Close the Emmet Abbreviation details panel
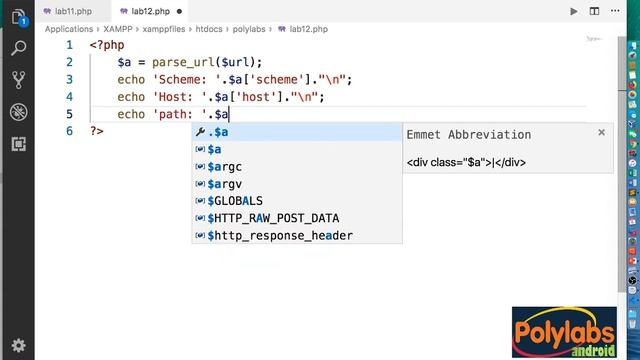Image resolution: width=640 pixels, height=360 pixels. click(601, 132)
